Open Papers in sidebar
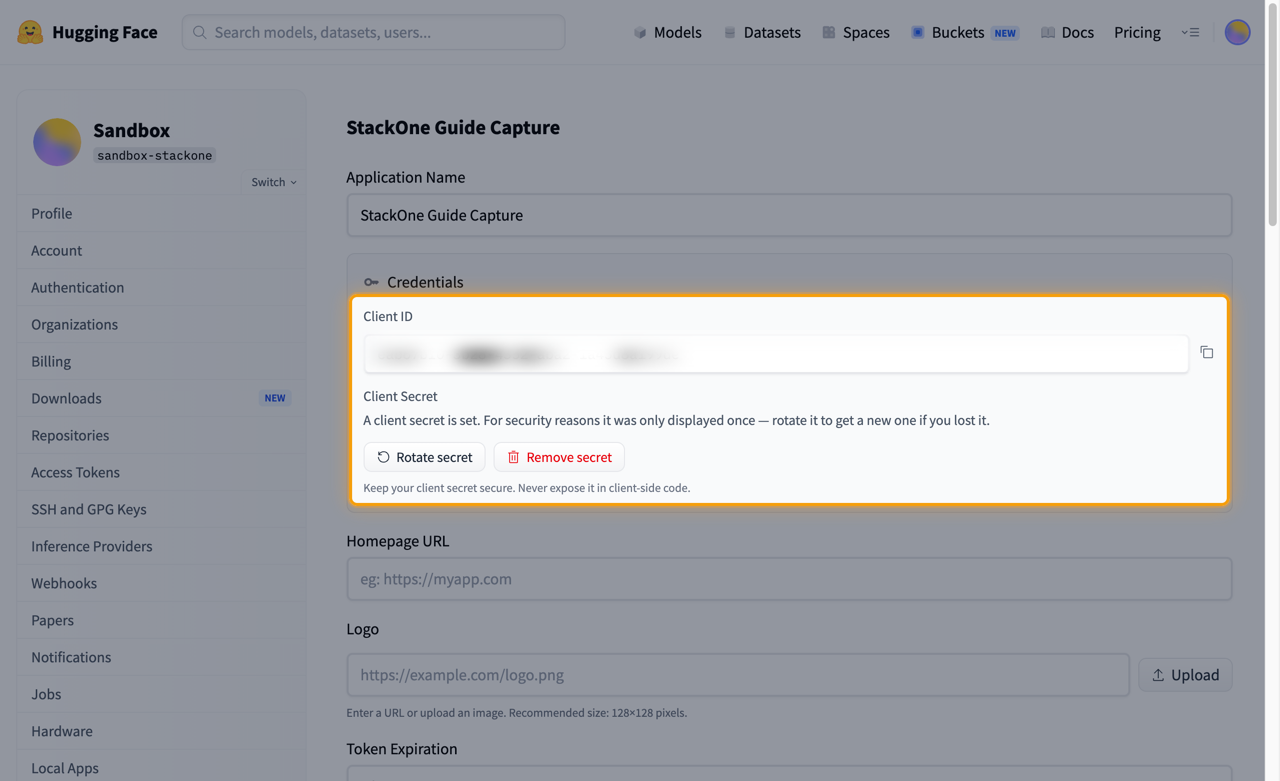Screen dimensions: 1280x781 point(161,620)
